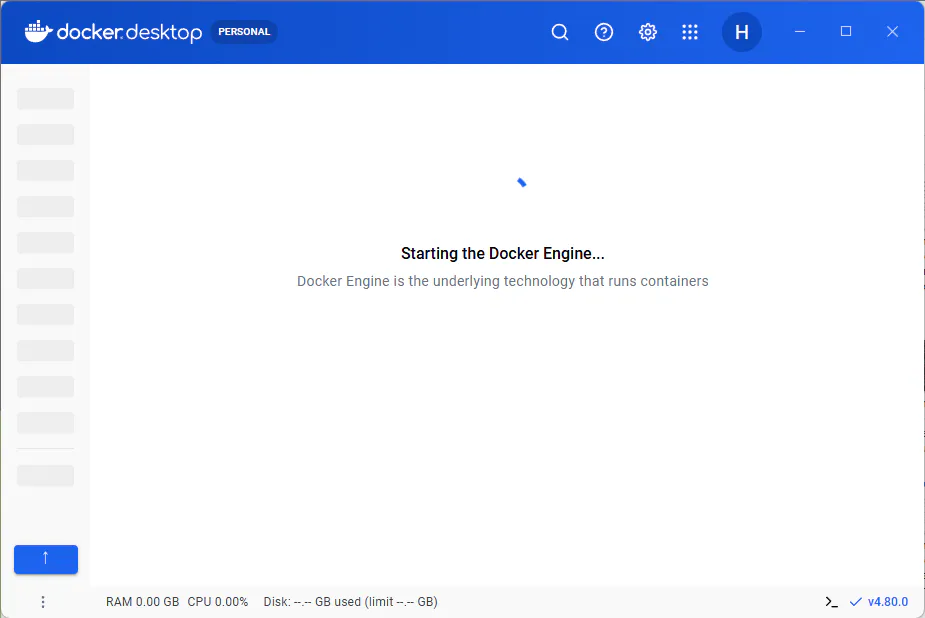Open the help question mark icon
This screenshot has height=618, width=925.
(603, 32)
